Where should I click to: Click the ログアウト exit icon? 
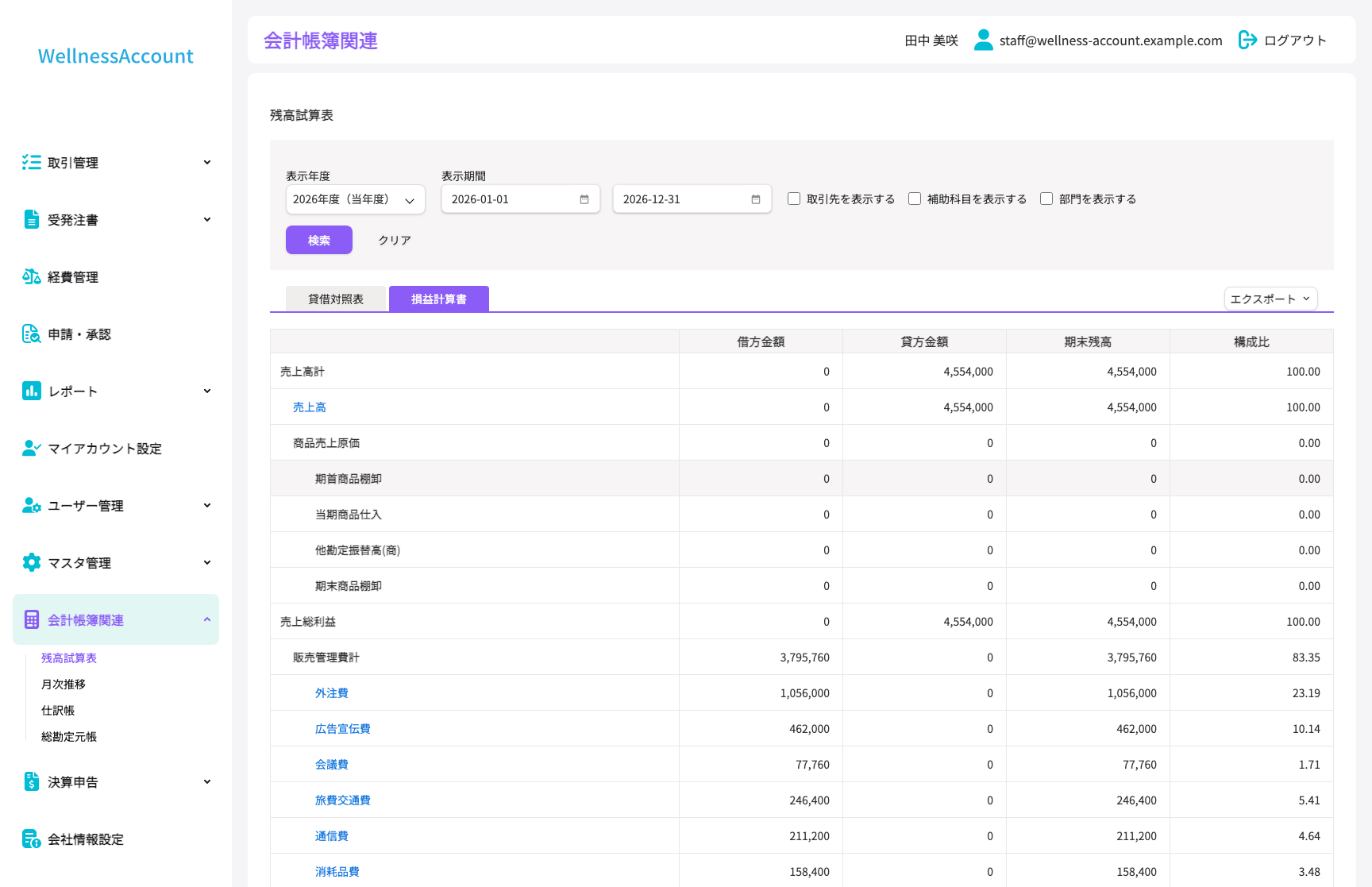(1247, 40)
